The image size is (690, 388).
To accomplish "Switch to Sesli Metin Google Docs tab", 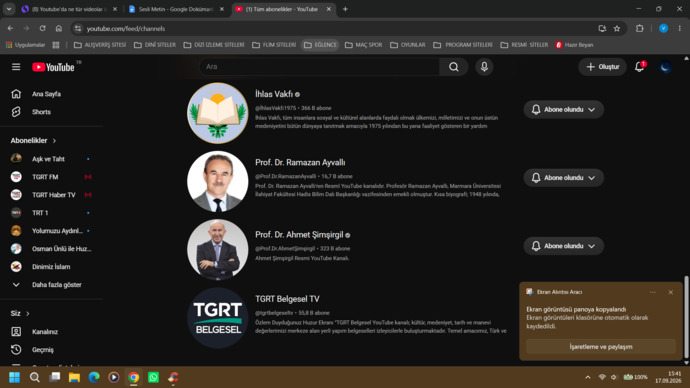I will (x=176, y=9).
